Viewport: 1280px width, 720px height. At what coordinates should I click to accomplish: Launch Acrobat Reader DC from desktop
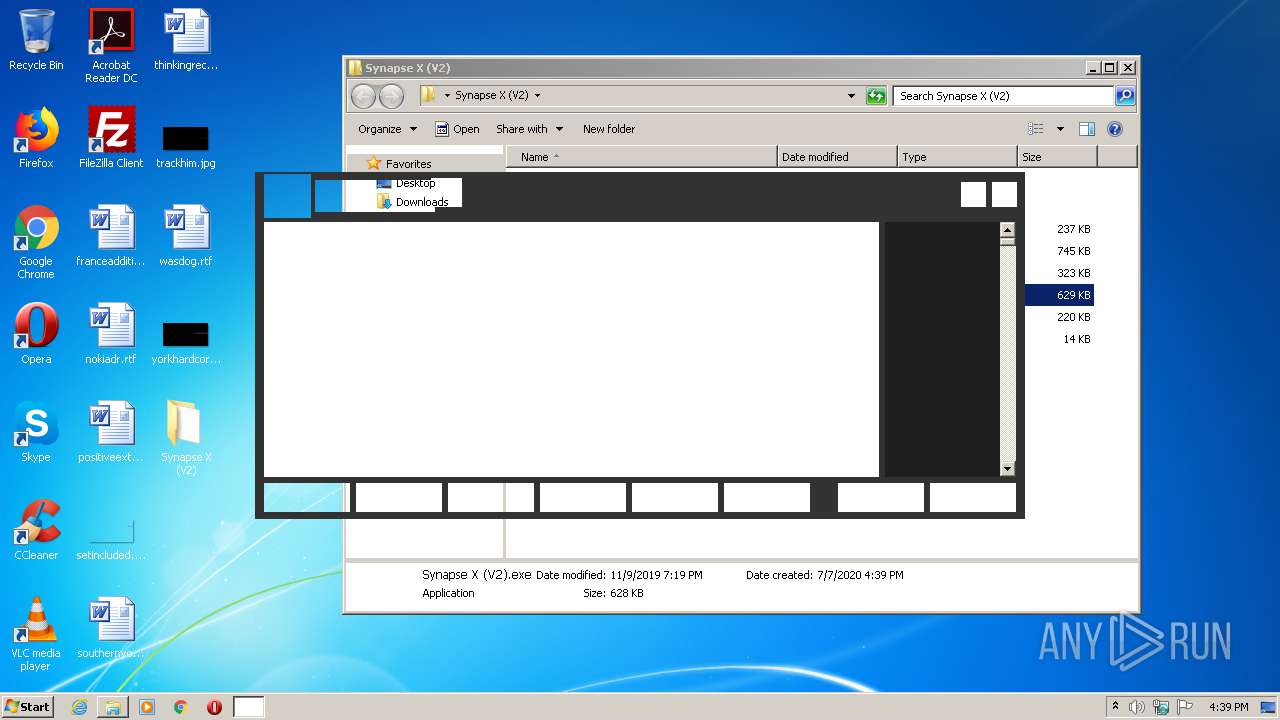pyautogui.click(x=111, y=46)
